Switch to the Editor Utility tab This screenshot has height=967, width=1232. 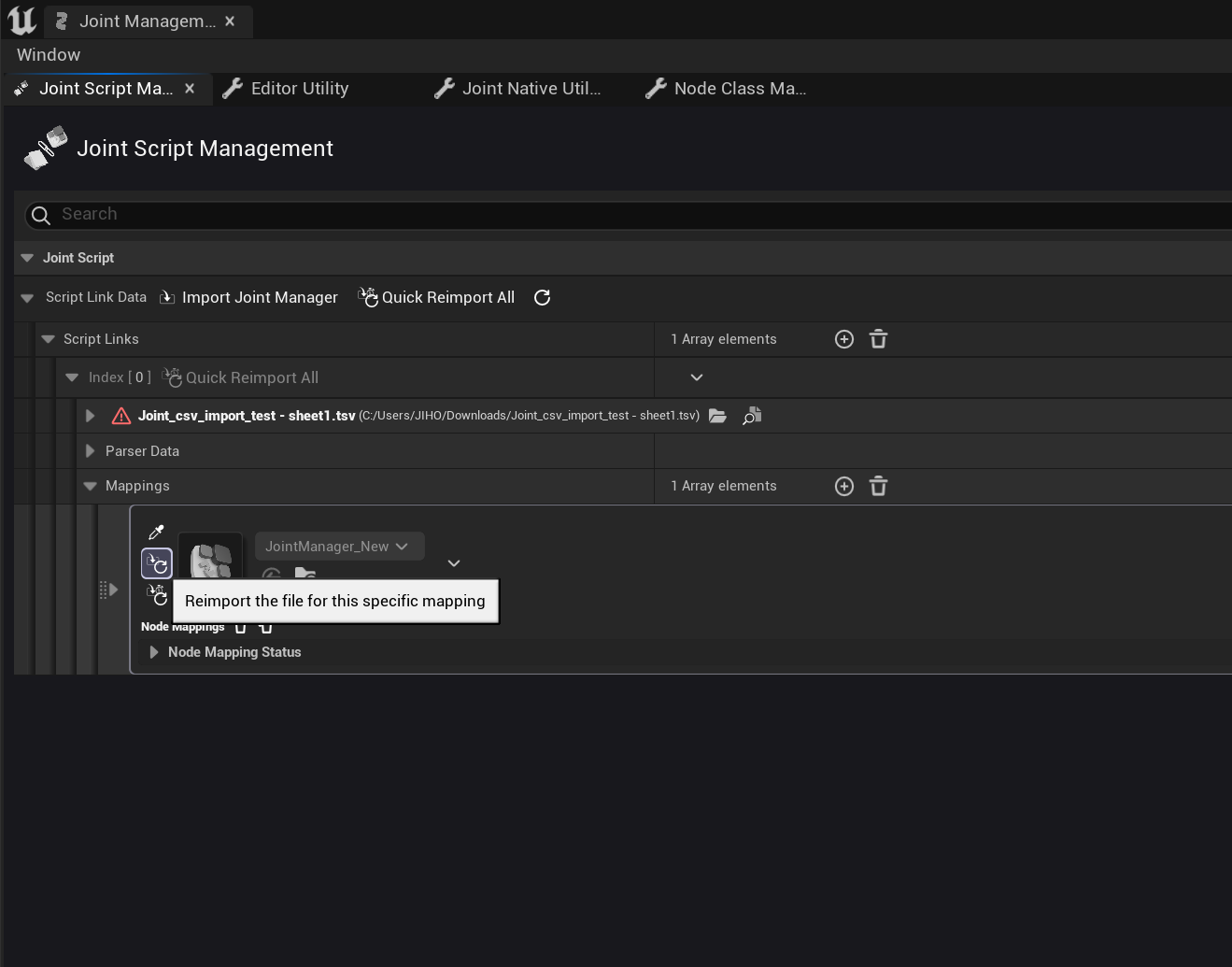pos(299,89)
